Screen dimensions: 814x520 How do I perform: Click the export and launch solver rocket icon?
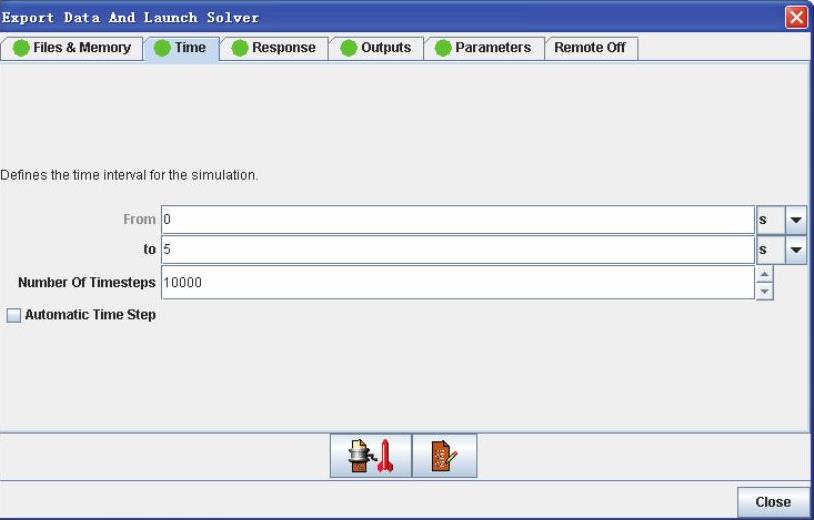(371, 456)
